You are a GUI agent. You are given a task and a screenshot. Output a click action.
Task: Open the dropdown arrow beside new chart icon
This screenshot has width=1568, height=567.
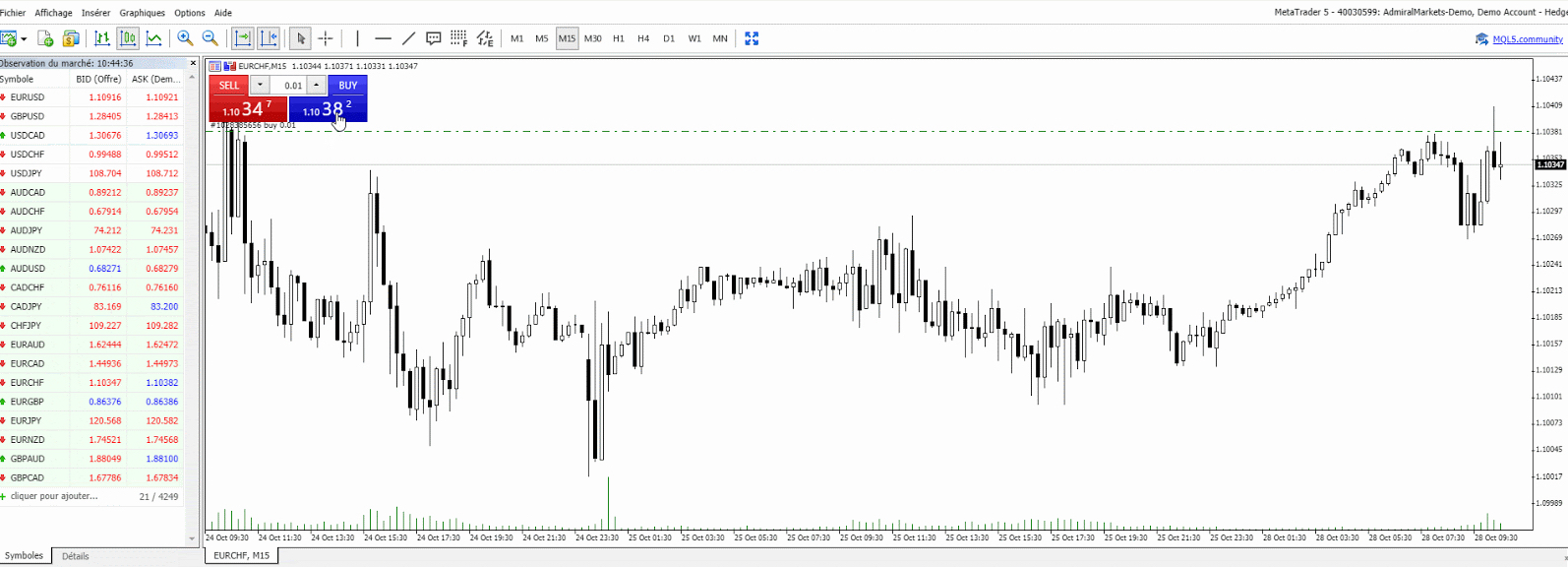pos(24,38)
